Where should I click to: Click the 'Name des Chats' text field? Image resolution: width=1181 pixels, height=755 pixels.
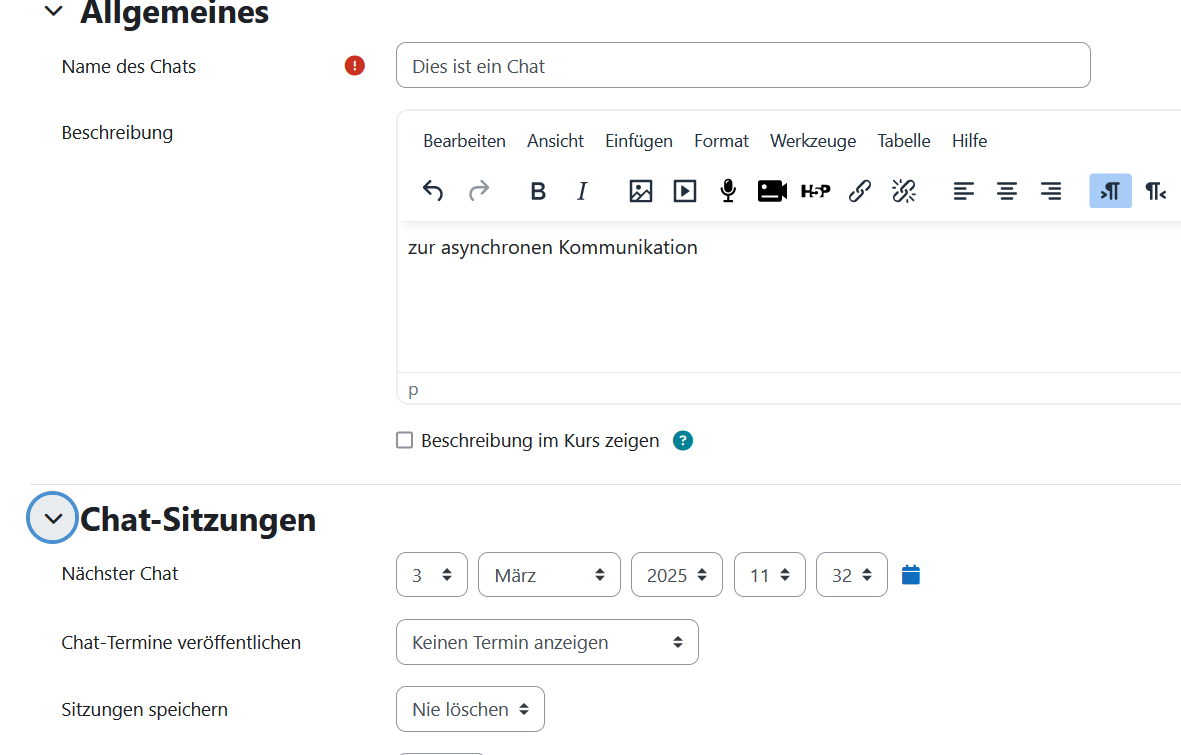[x=742, y=66]
